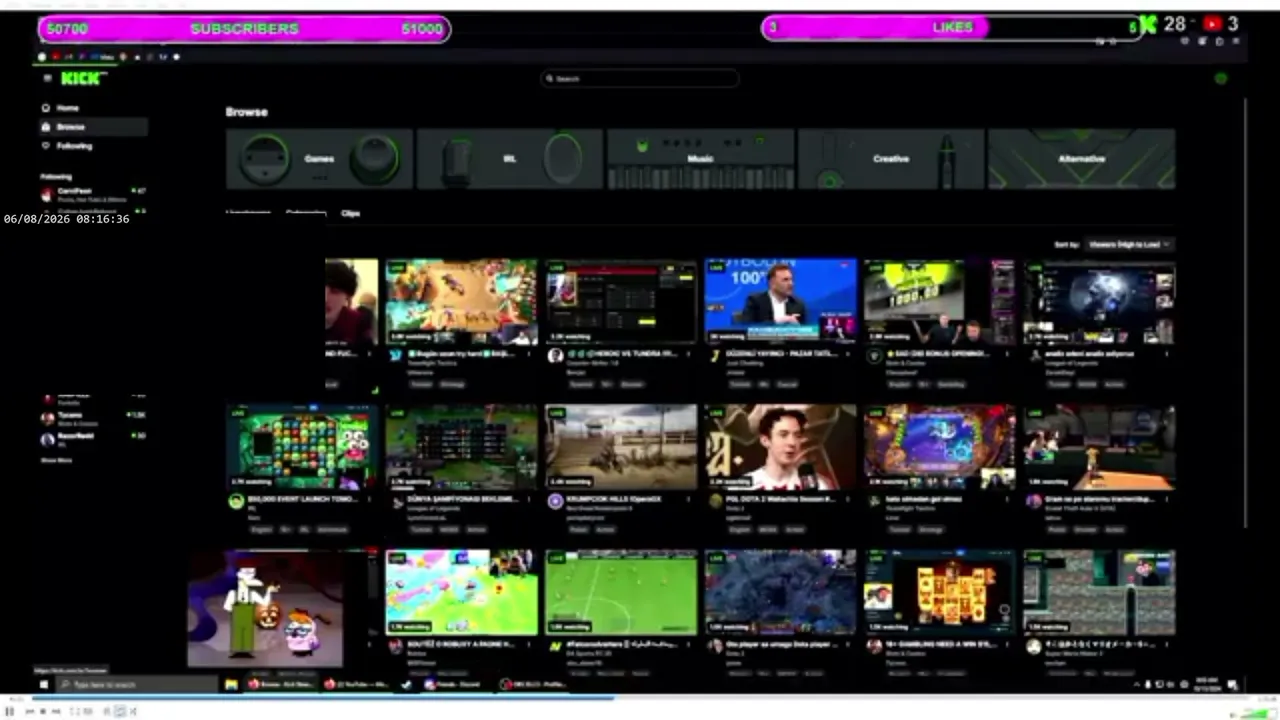The height and width of the screenshot is (720, 1280).
Task: Open the blue studio news stream thumbnail
Action: click(x=781, y=302)
